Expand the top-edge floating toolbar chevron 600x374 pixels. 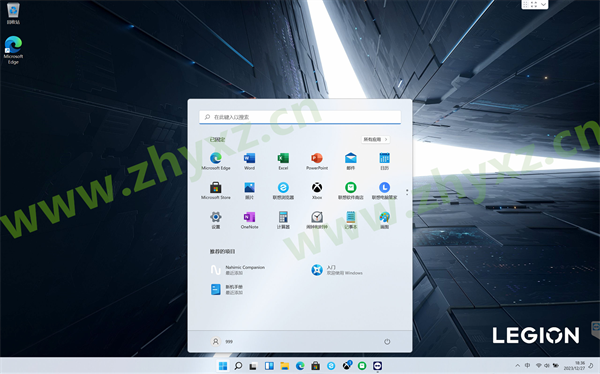tap(543, 4)
